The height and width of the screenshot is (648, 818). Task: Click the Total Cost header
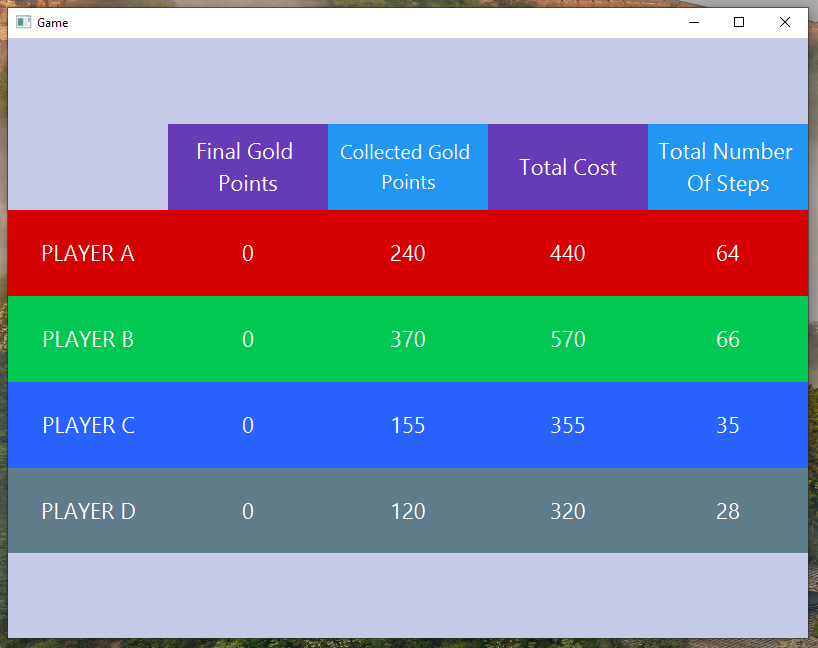point(568,167)
